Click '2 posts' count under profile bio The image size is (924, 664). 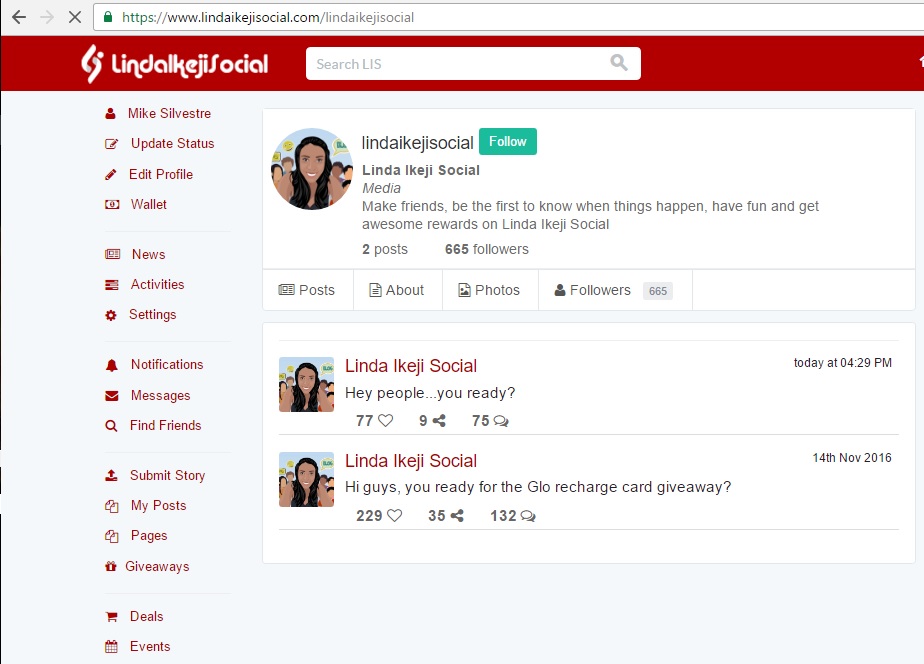tap(385, 249)
